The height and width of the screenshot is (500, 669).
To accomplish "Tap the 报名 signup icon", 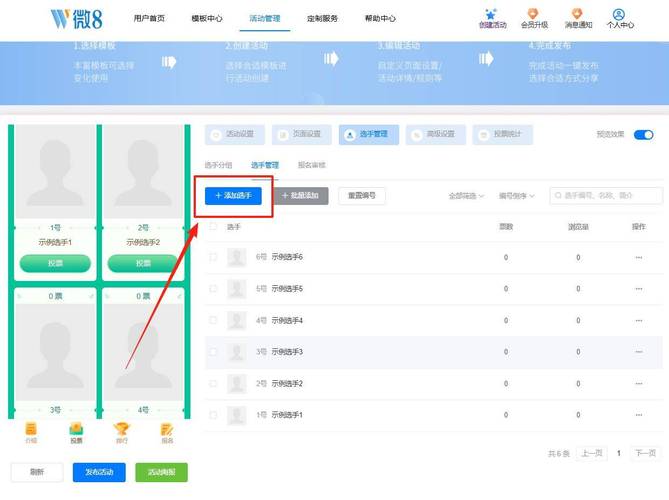I will point(167,429).
